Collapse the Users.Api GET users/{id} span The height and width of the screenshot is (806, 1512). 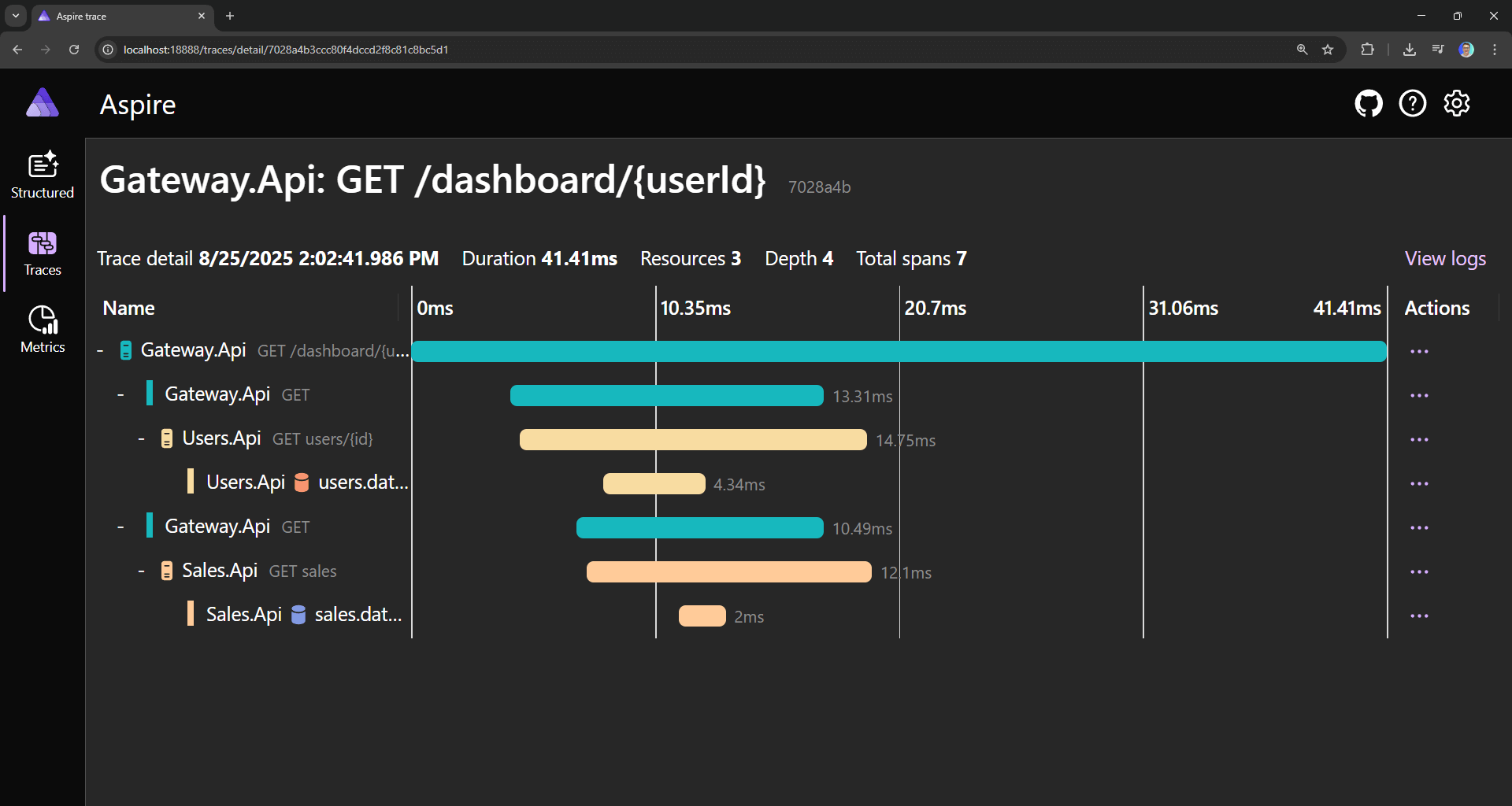click(142, 439)
